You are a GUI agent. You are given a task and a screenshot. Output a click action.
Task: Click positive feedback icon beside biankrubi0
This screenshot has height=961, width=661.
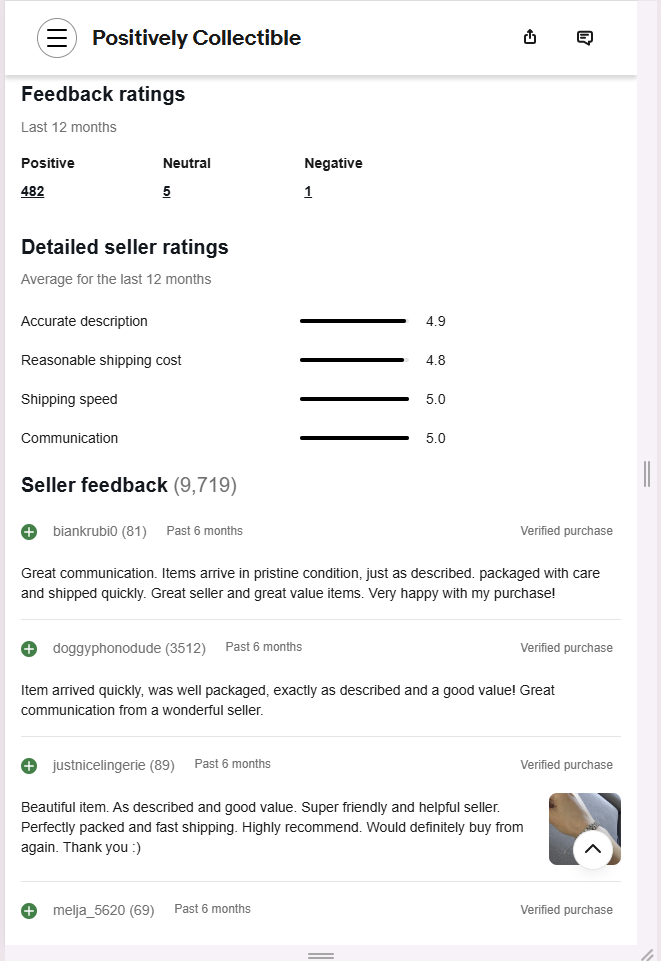click(29, 532)
